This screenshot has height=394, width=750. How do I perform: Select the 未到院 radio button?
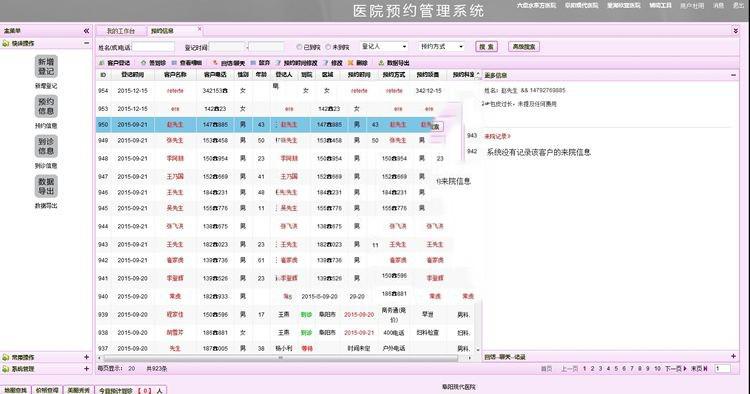(x=328, y=47)
